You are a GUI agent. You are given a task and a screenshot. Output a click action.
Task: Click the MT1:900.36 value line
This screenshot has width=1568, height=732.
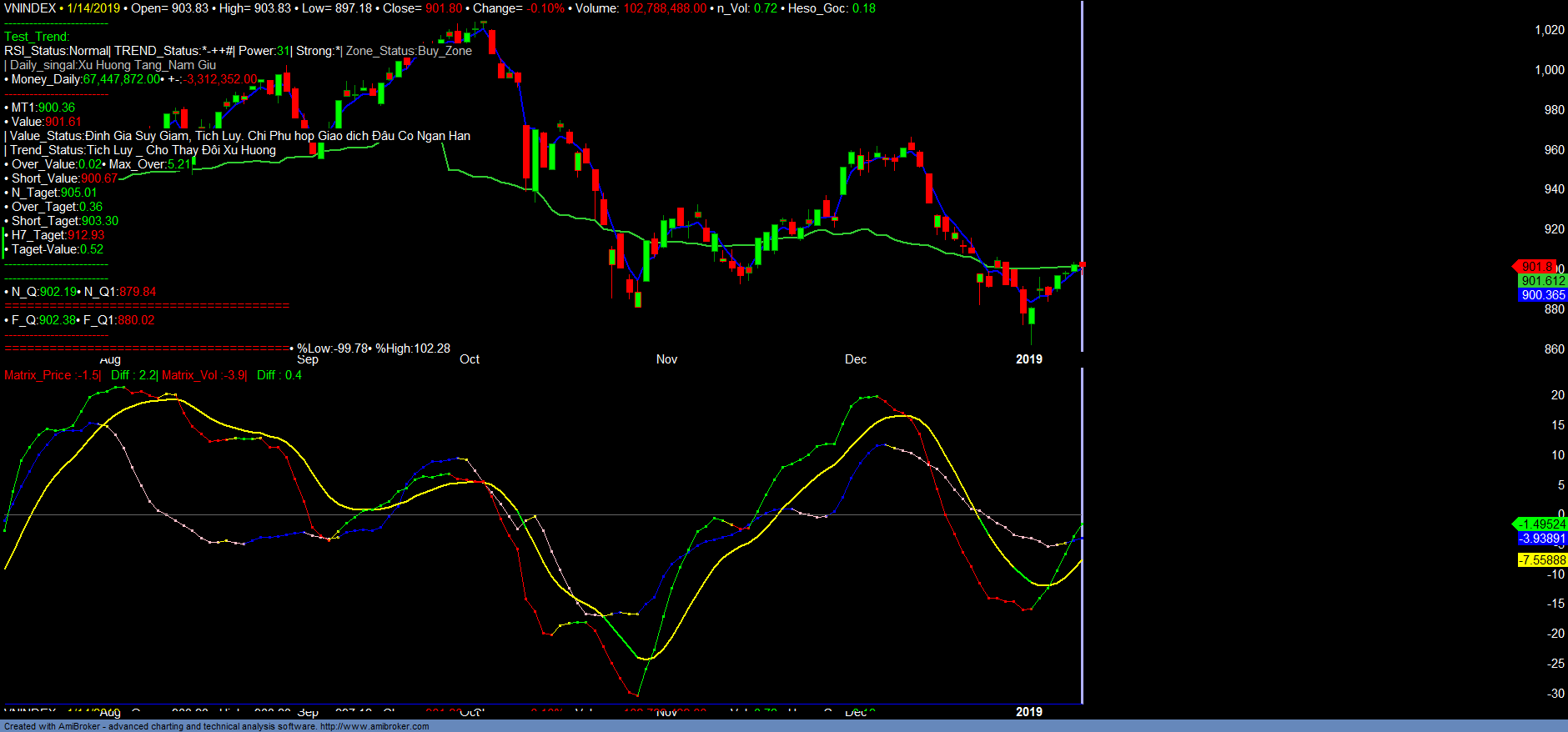(43, 108)
